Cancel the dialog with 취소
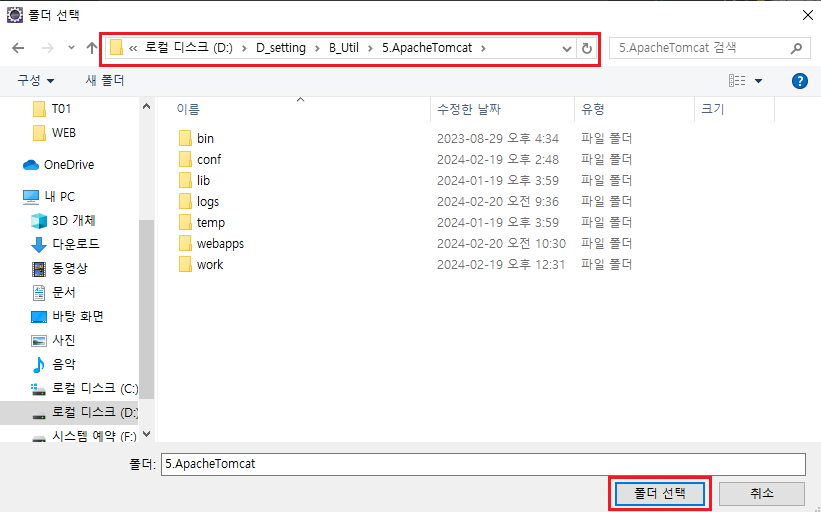The width and height of the screenshot is (821, 512). 761,493
